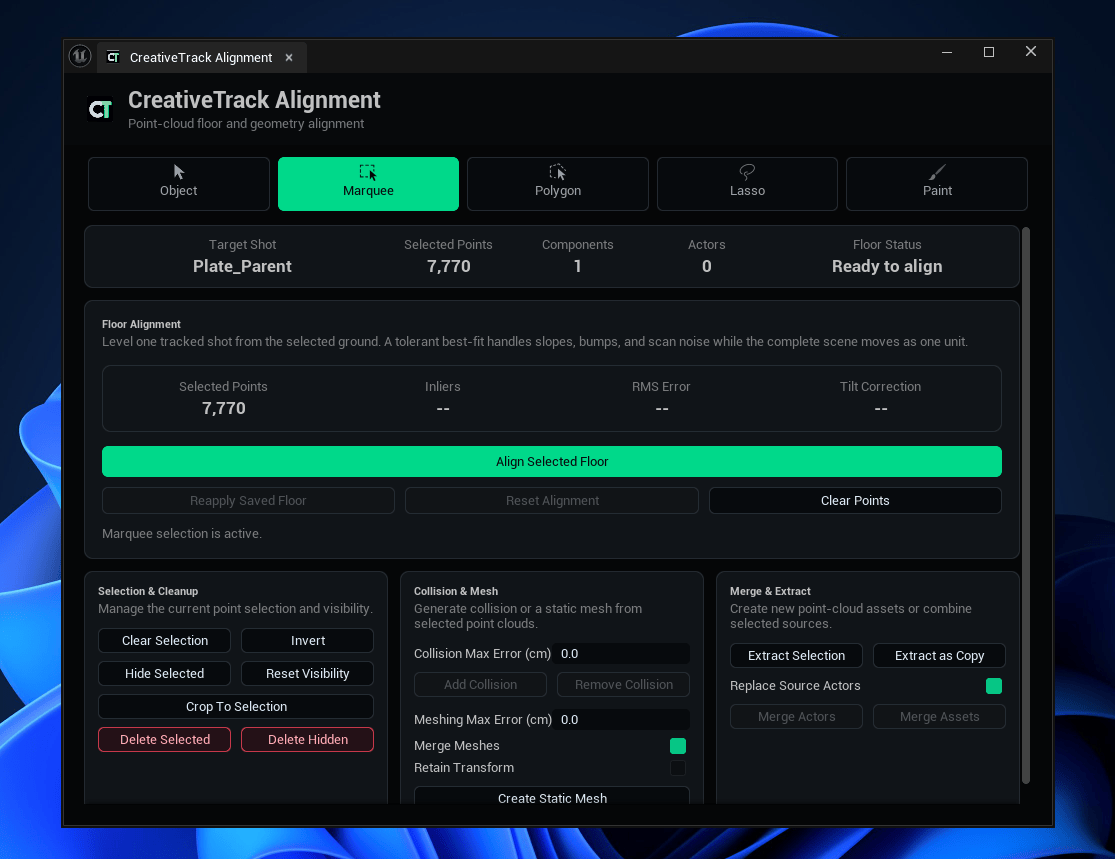Click the top Selected Points 7,770 value
Viewport: 1115px width, 859px height.
coord(449,267)
